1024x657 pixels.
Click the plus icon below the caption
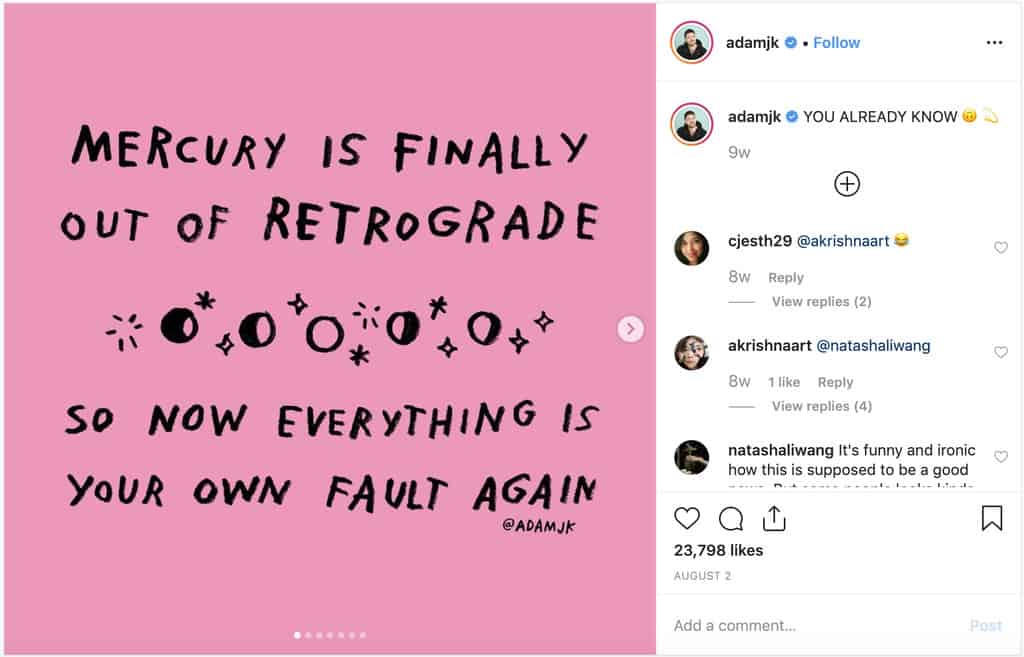847,184
